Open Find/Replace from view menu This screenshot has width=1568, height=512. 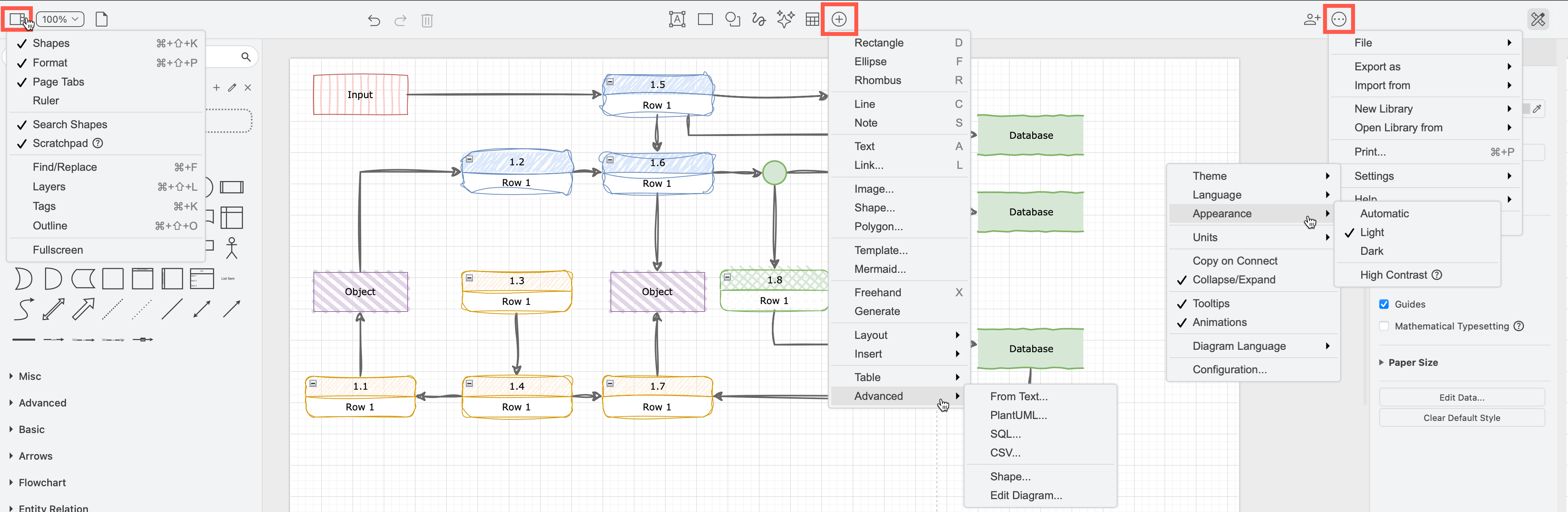(105, 167)
